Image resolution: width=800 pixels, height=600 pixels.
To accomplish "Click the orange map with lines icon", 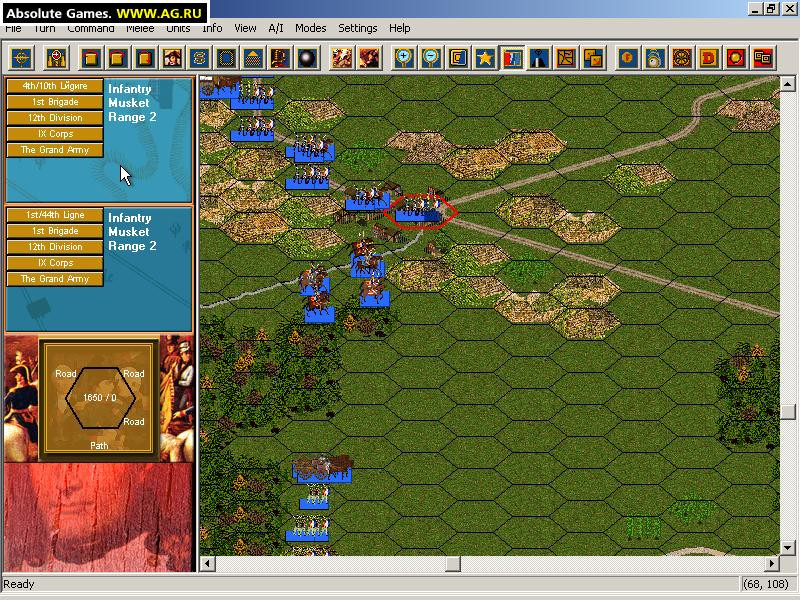I will [566, 58].
